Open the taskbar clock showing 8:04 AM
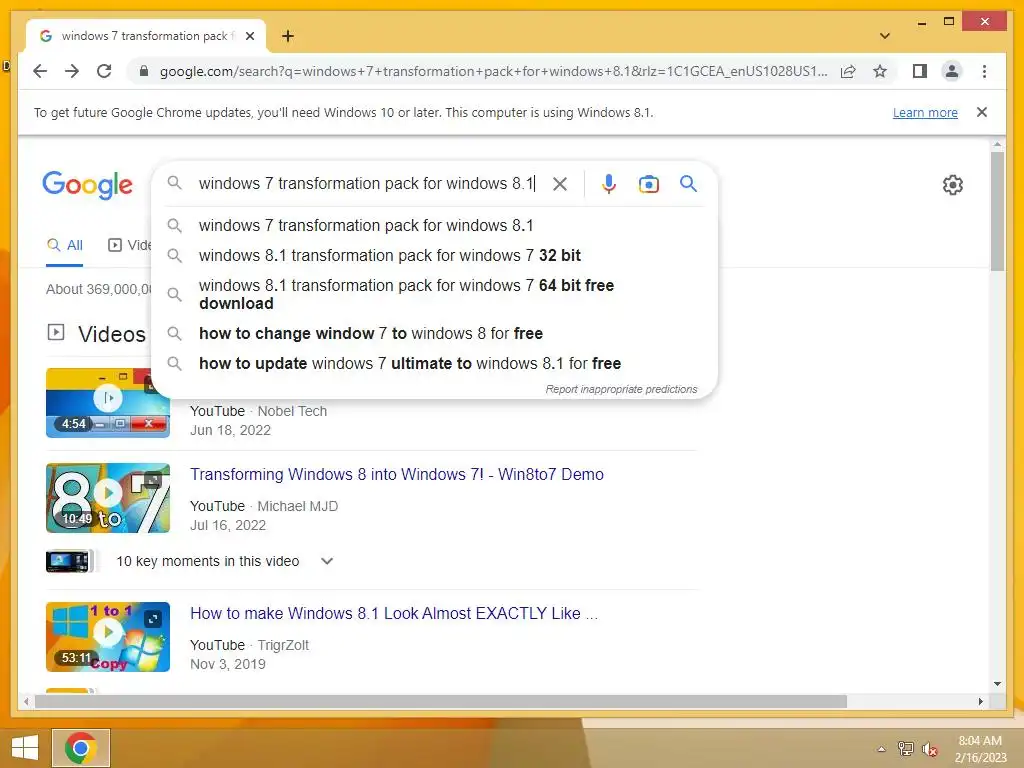Screen dimensions: 1024x768 tap(980, 749)
